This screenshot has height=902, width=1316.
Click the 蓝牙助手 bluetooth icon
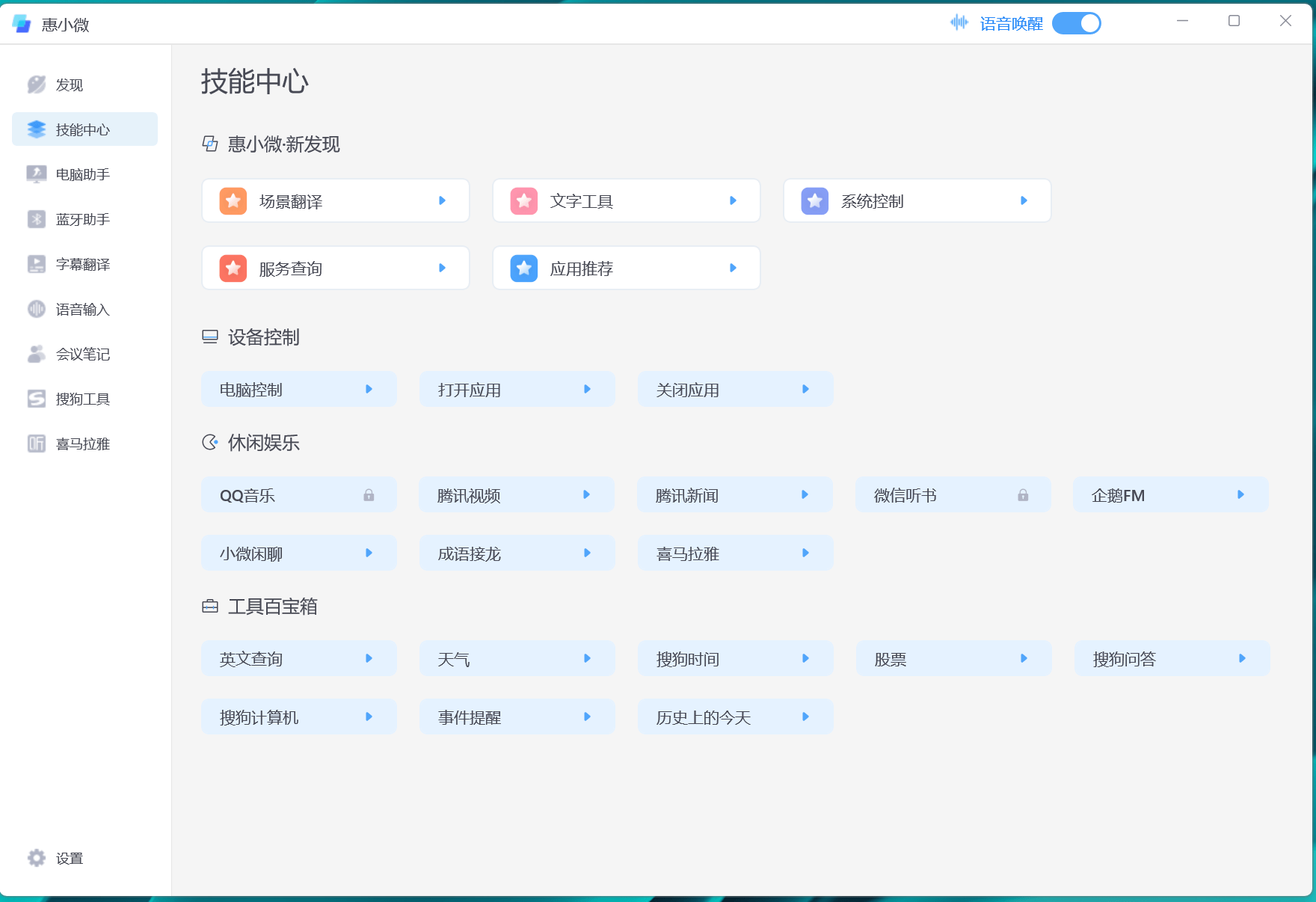(x=36, y=219)
